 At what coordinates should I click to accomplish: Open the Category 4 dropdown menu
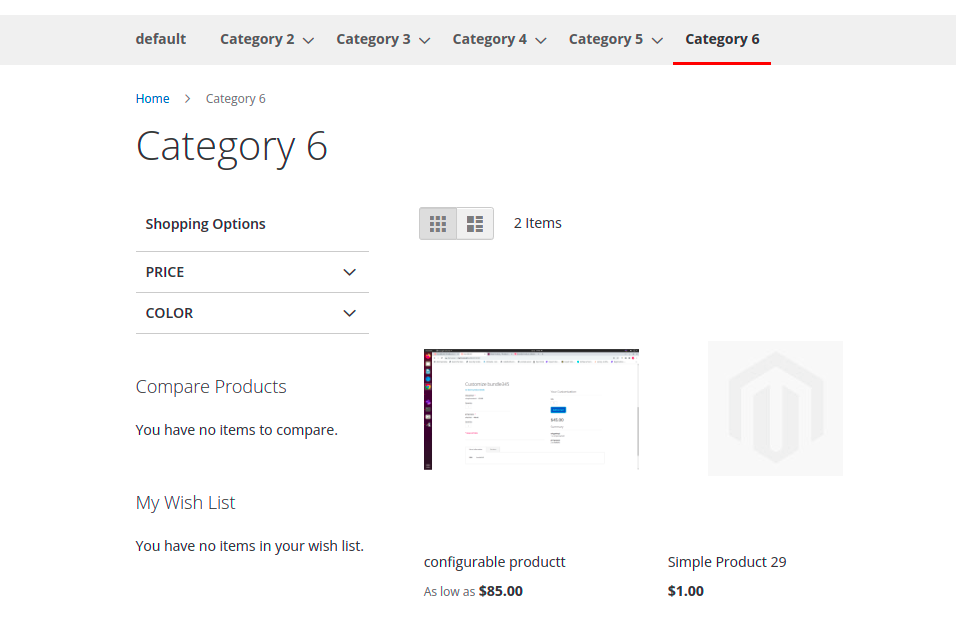pos(499,39)
